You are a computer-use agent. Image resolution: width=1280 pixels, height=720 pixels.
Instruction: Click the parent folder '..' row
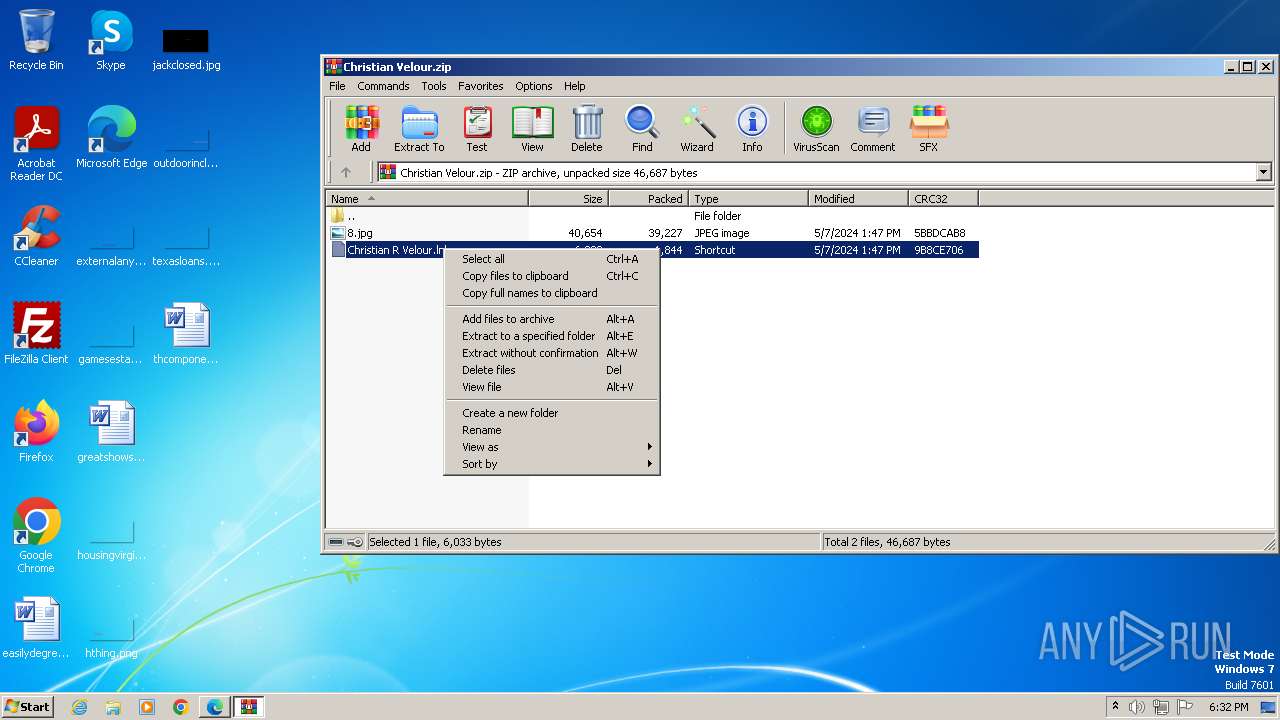pos(653,216)
